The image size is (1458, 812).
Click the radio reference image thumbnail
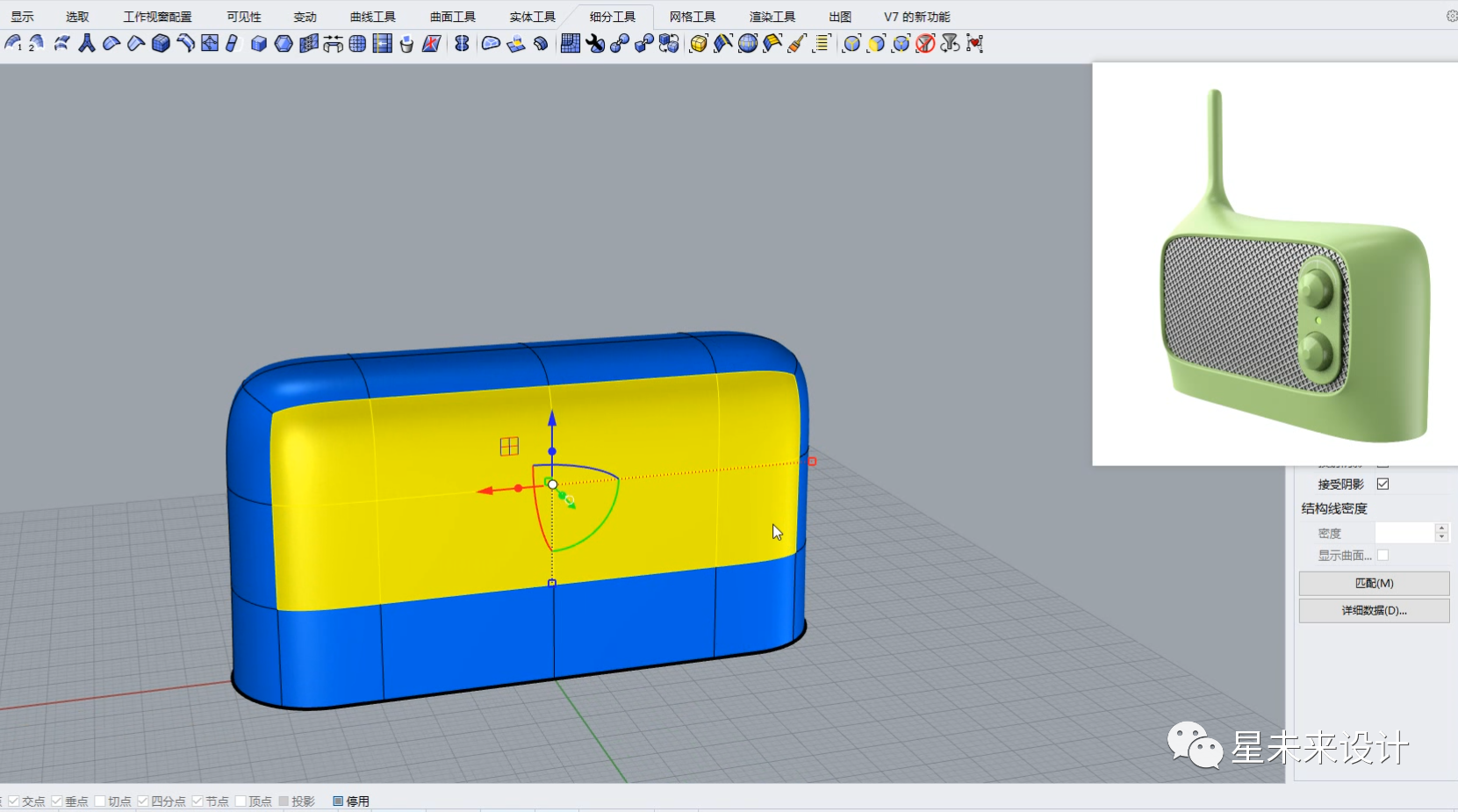[1275, 264]
